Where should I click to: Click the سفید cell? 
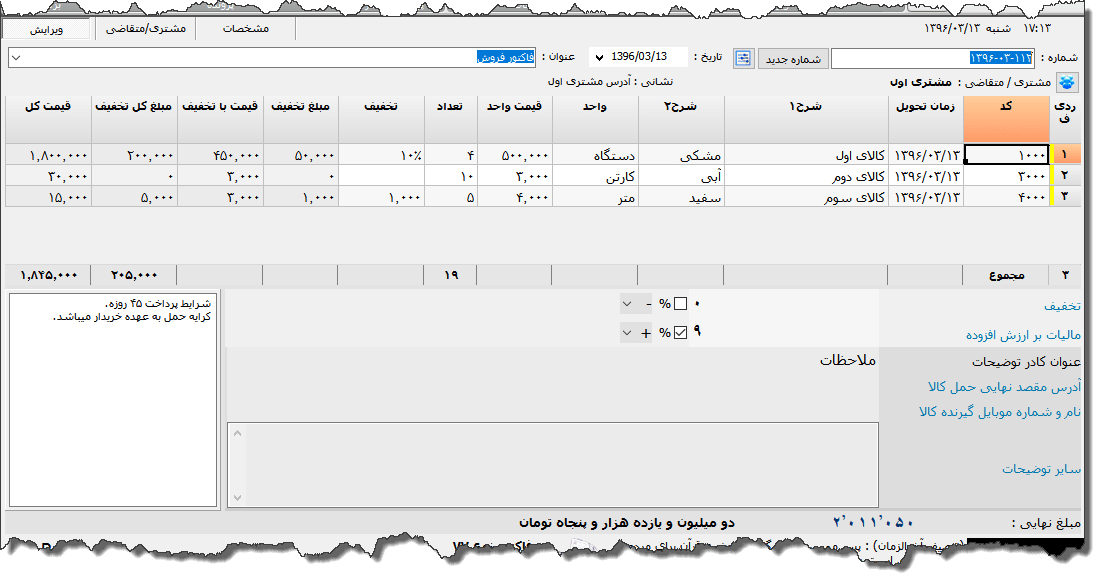pos(681,197)
